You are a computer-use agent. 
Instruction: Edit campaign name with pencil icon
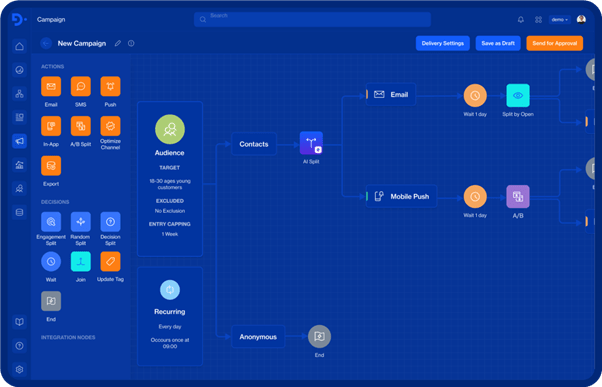click(x=118, y=43)
